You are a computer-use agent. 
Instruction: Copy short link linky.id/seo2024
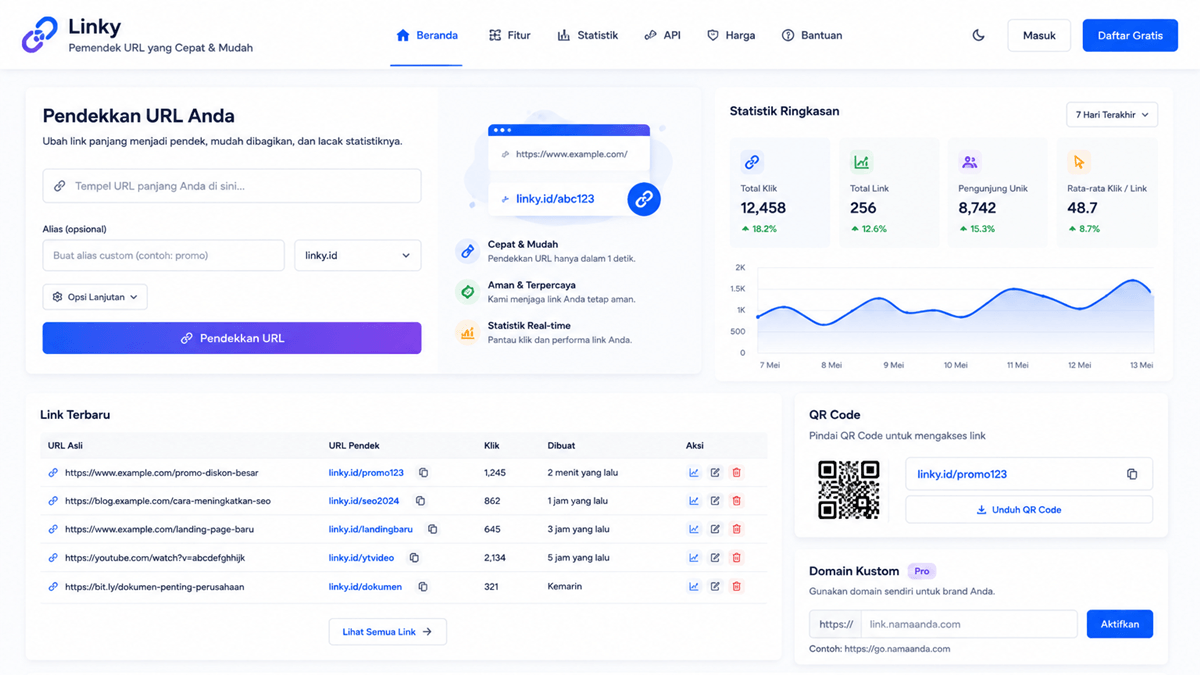click(420, 501)
